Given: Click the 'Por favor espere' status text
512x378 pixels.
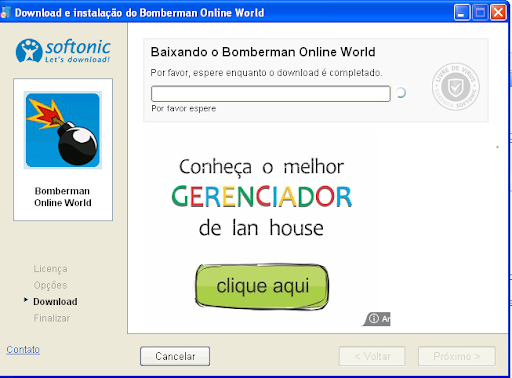Looking at the screenshot, I should pyautogui.click(x=184, y=109).
